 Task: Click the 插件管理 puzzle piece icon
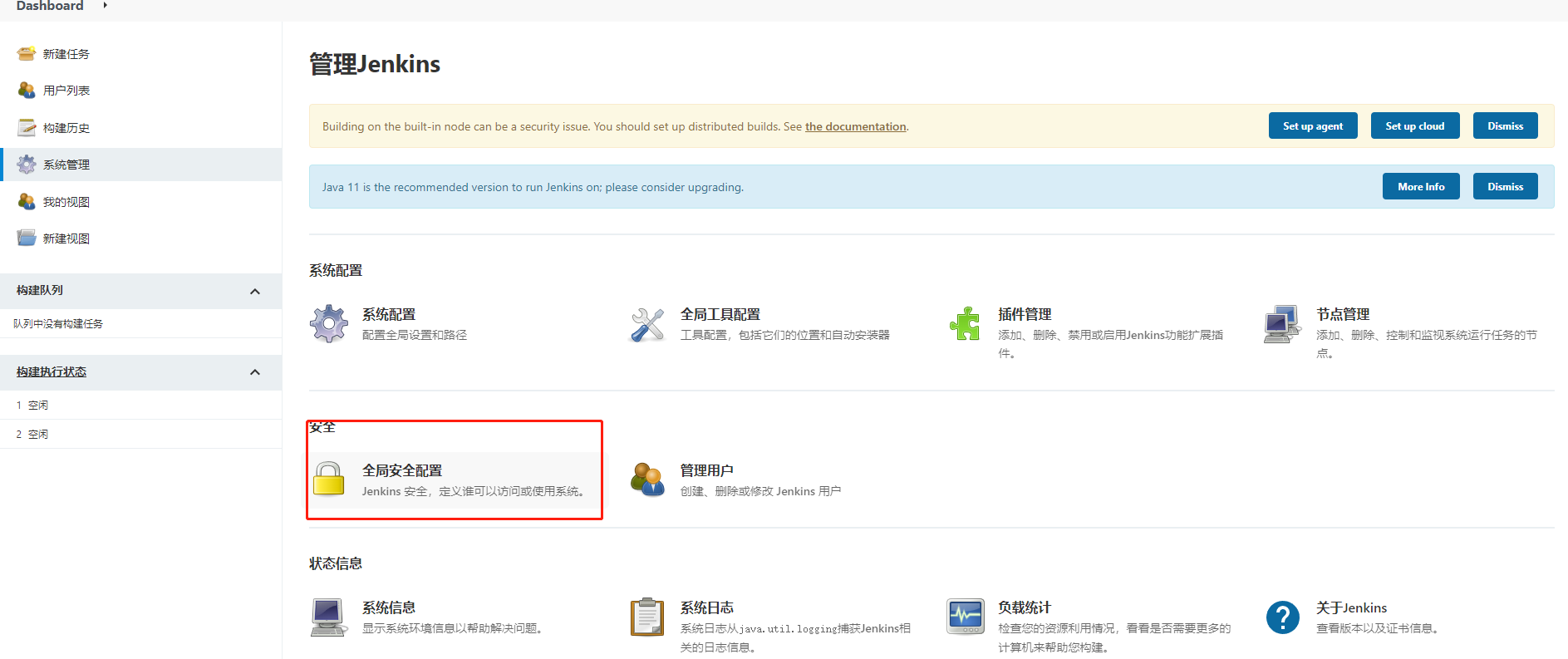tap(965, 324)
